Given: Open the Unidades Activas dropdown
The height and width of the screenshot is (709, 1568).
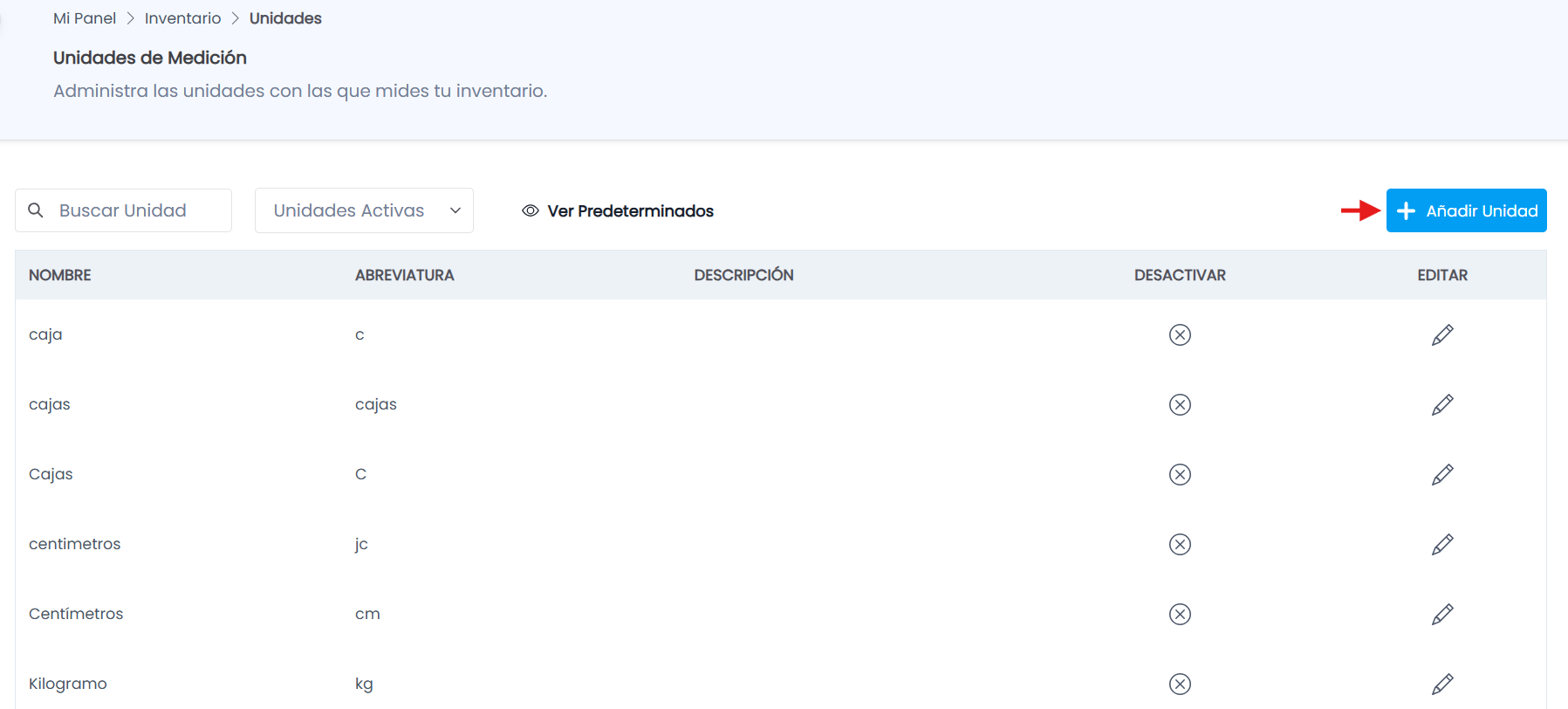Looking at the screenshot, I should (x=364, y=210).
